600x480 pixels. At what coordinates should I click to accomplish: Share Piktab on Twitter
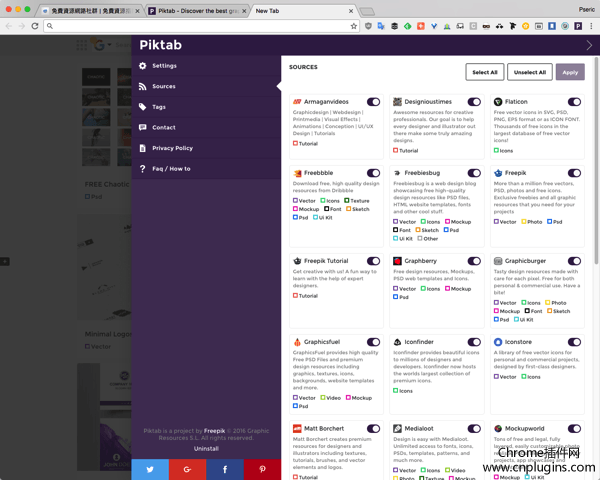pyautogui.click(x=150, y=470)
